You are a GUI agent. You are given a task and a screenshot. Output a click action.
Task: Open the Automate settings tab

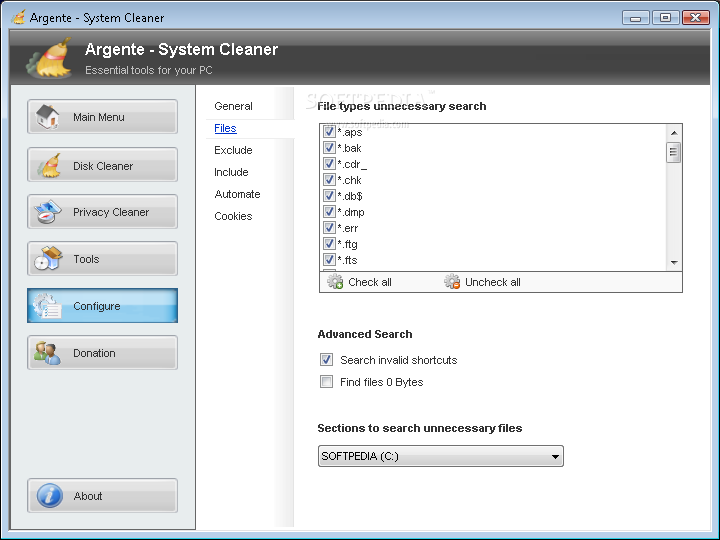point(237,194)
